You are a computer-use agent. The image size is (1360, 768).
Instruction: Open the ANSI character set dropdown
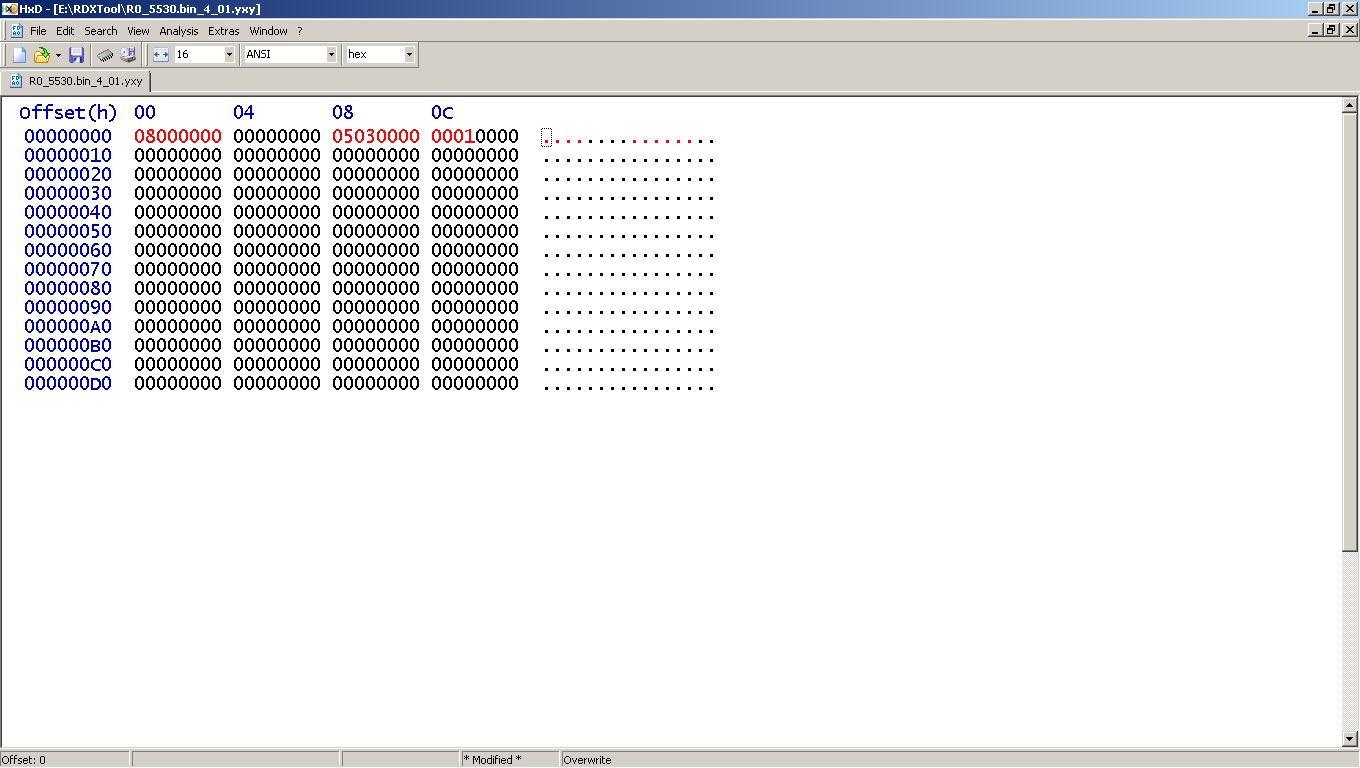331,55
